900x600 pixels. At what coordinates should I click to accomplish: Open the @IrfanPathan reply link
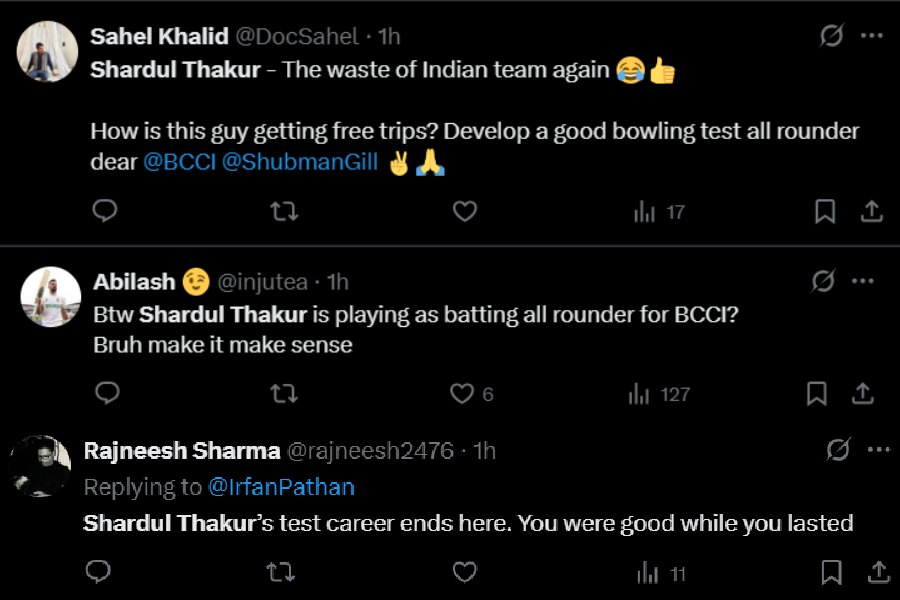(x=281, y=487)
